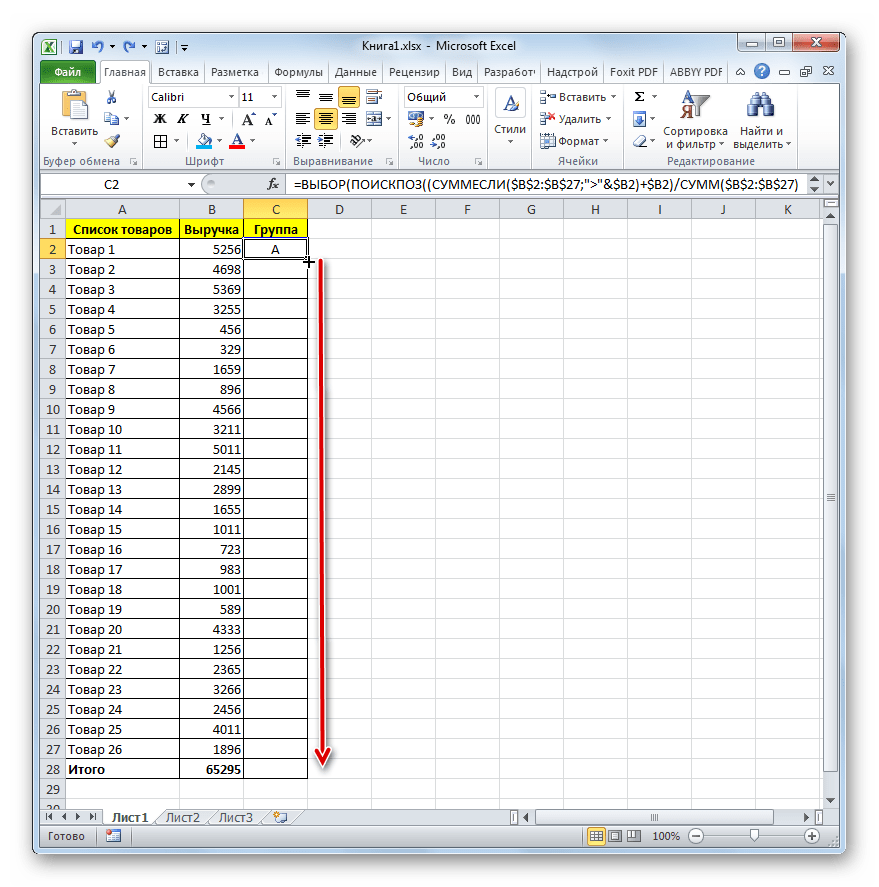Click the Find and Select binoculars icon

761,104
